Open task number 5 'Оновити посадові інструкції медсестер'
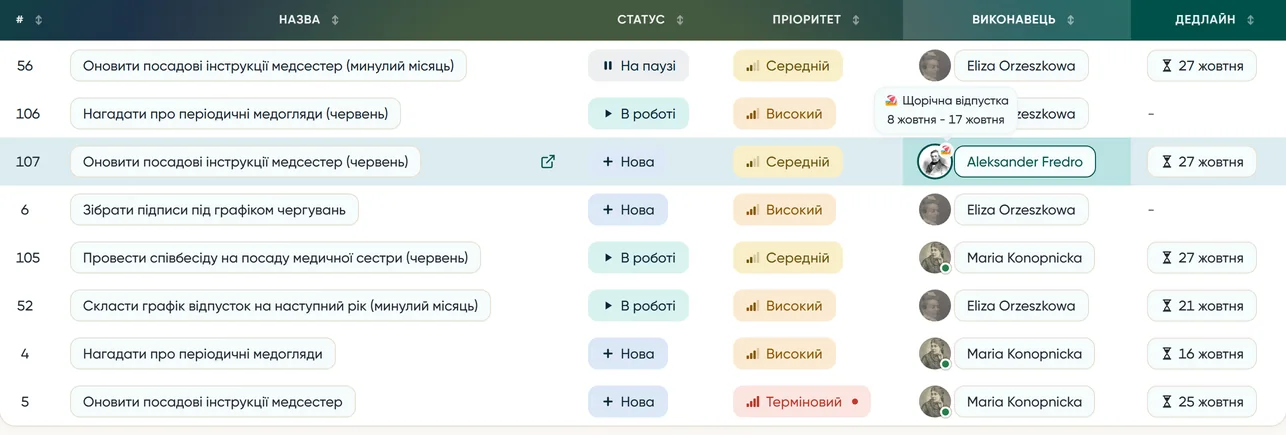Screen dimensions: 1286x435 [212, 402]
